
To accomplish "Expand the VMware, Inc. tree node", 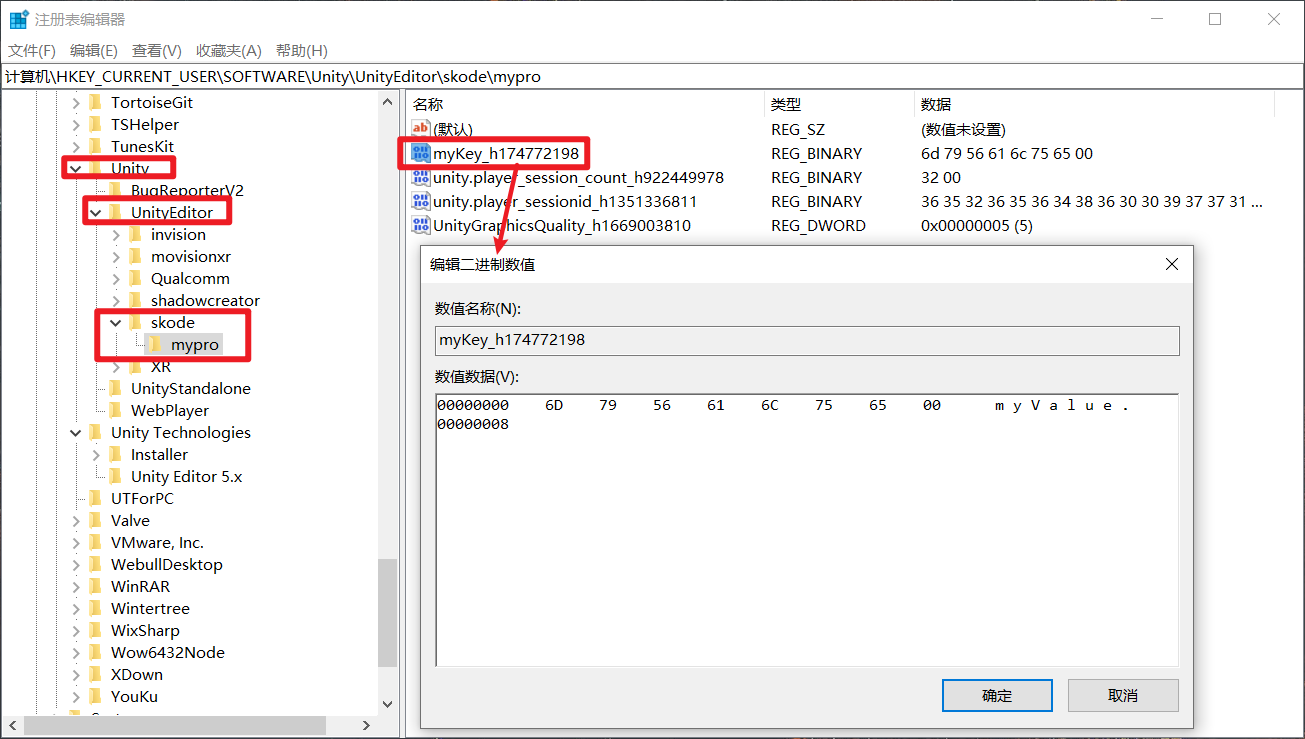I will coord(76,542).
